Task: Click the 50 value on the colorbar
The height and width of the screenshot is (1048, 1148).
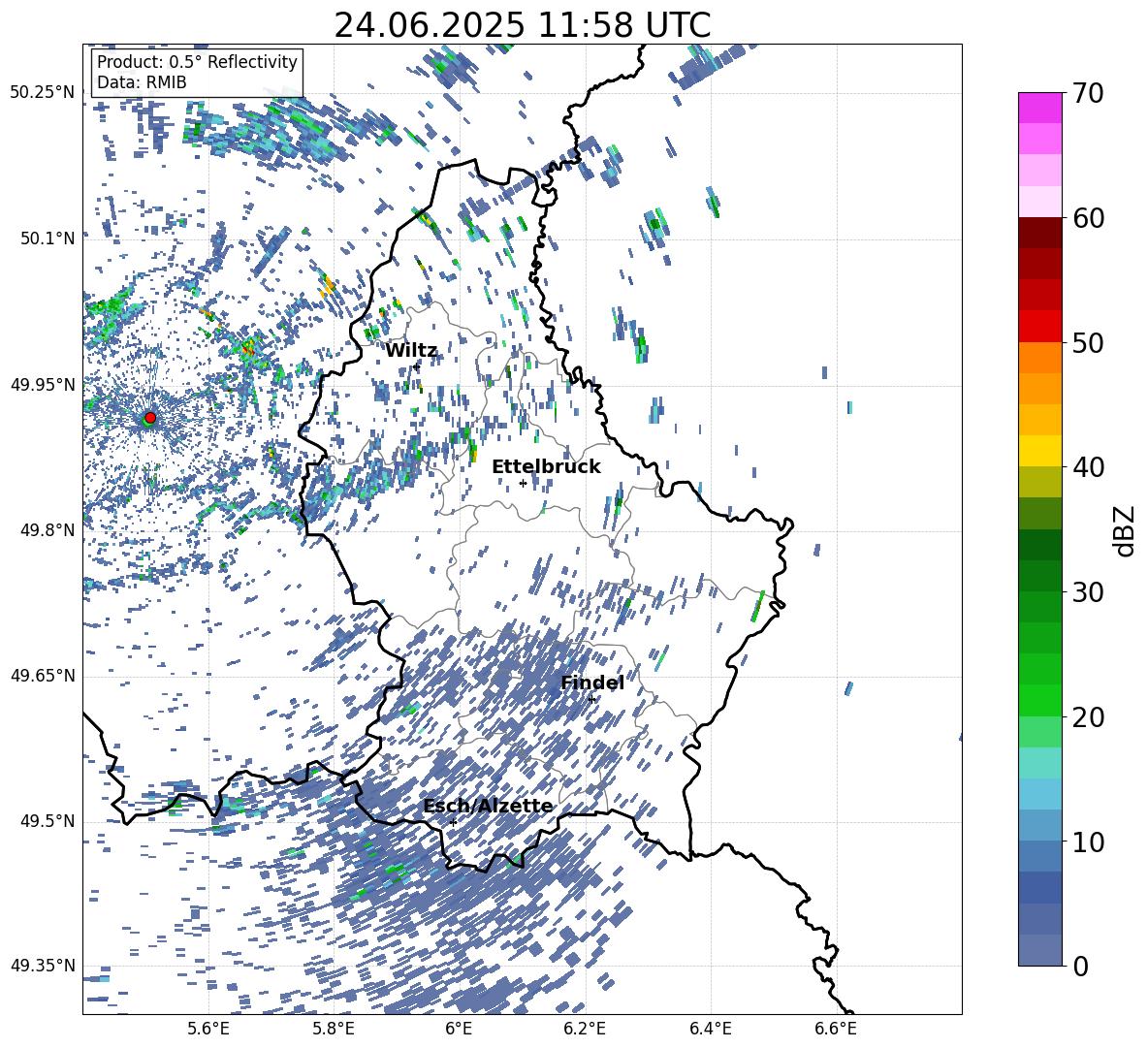Action: click(x=1088, y=343)
